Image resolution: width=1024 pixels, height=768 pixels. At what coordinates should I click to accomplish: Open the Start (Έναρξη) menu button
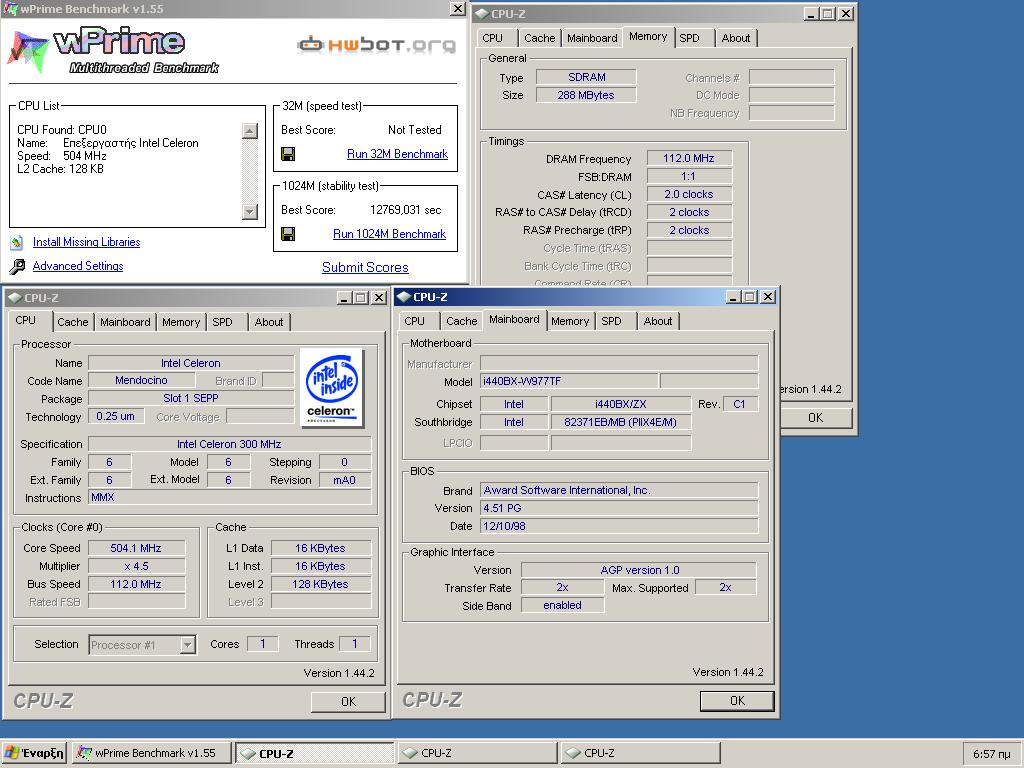point(34,753)
